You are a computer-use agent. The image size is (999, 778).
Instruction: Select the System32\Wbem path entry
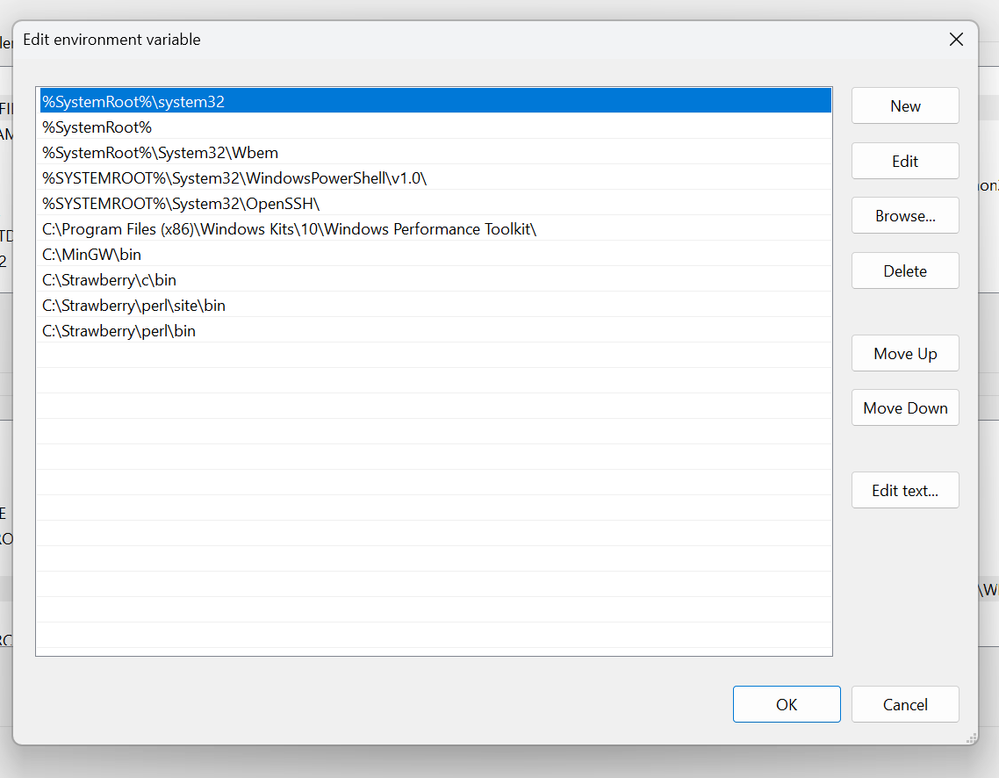tap(160, 153)
